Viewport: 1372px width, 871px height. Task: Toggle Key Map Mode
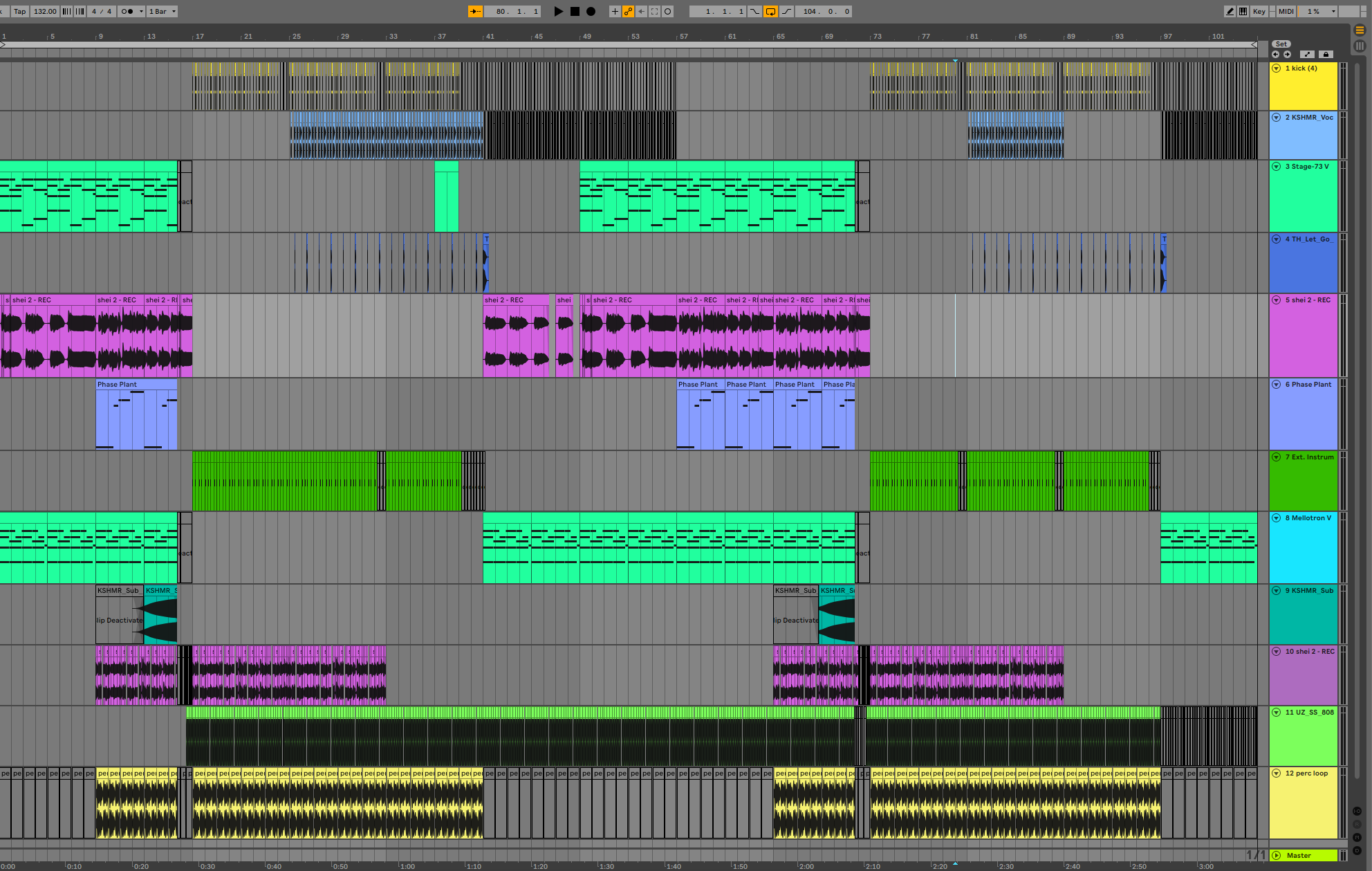coord(1259,12)
